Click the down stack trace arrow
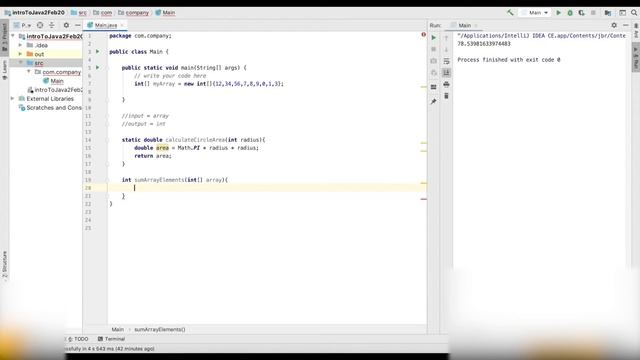 coord(447,49)
